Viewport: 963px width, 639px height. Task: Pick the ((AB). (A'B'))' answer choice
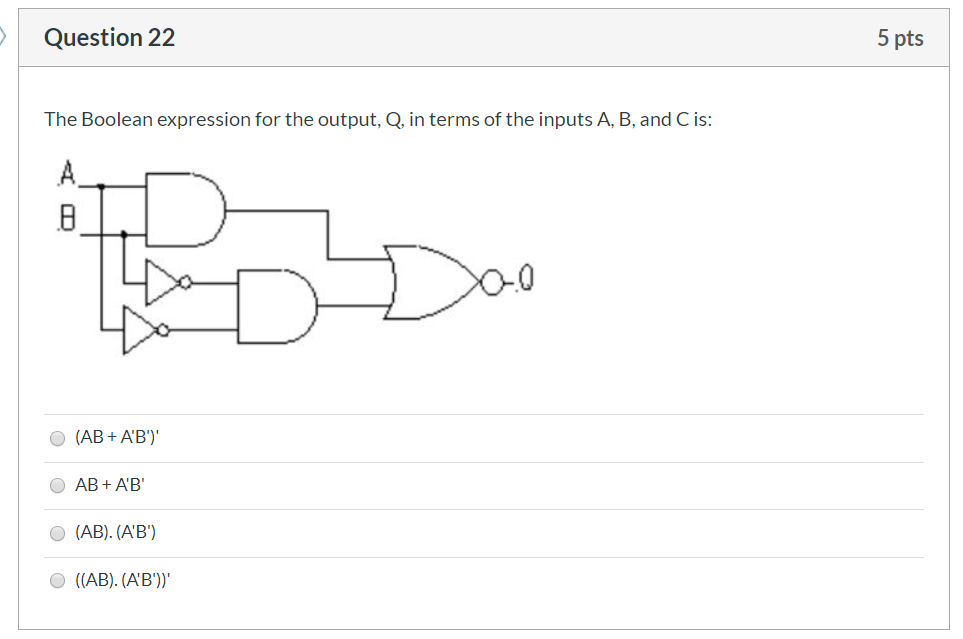(x=57, y=578)
